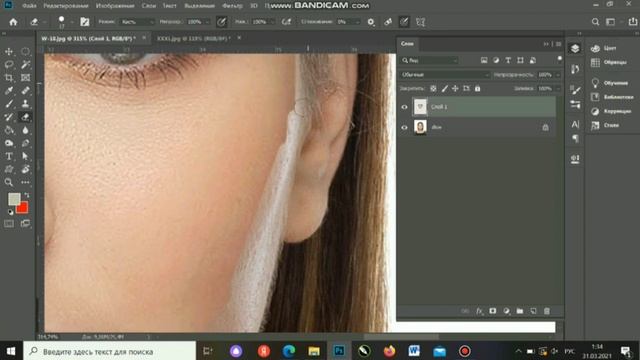Open the Edit Toolbar three-dots button
Image resolution: width=640 pixels, height=360 pixels.
click(25, 182)
